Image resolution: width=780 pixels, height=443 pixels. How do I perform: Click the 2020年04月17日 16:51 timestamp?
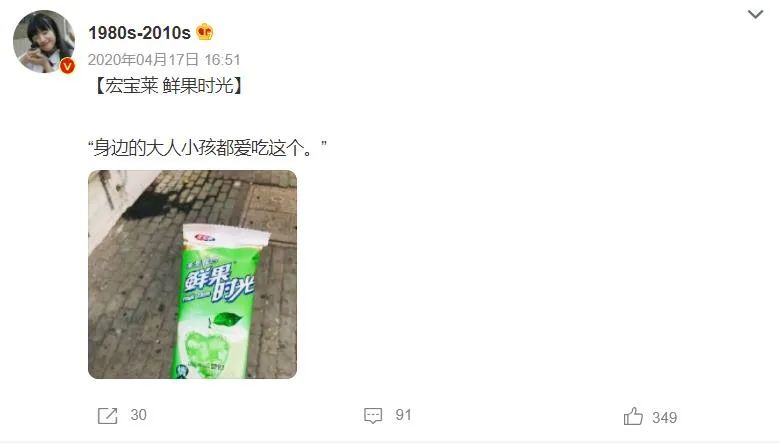(164, 60)
